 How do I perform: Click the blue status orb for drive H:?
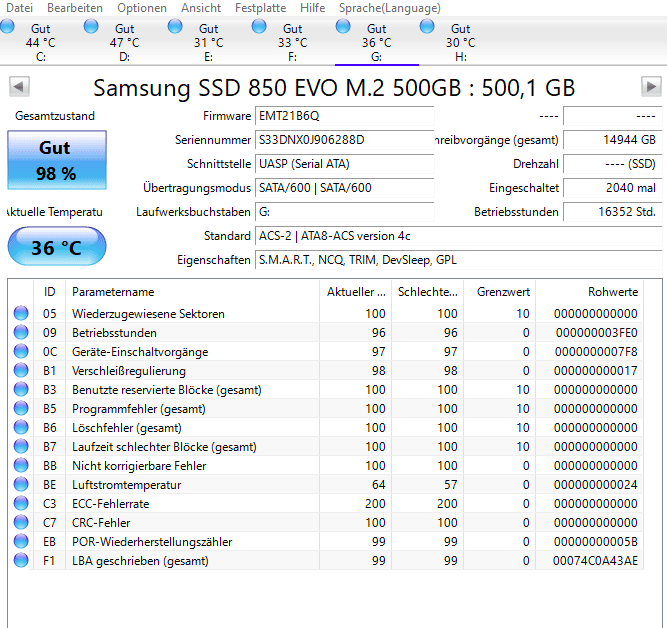[x=427, y=26]
